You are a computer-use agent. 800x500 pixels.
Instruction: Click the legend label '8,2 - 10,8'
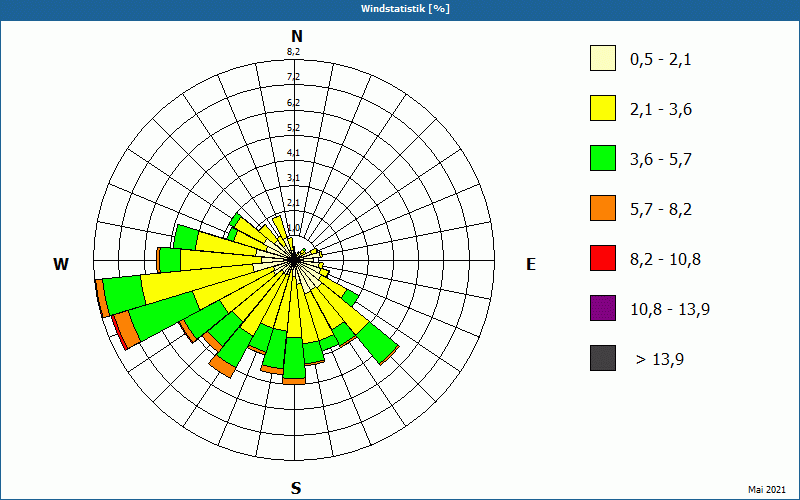pos(665,260)
